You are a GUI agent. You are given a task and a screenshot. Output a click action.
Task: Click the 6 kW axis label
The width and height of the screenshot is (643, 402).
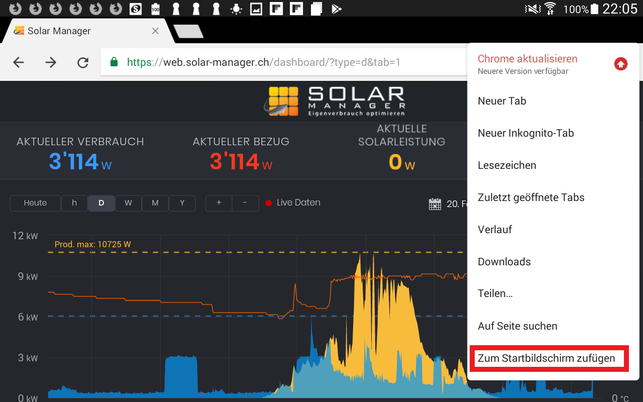27,317
